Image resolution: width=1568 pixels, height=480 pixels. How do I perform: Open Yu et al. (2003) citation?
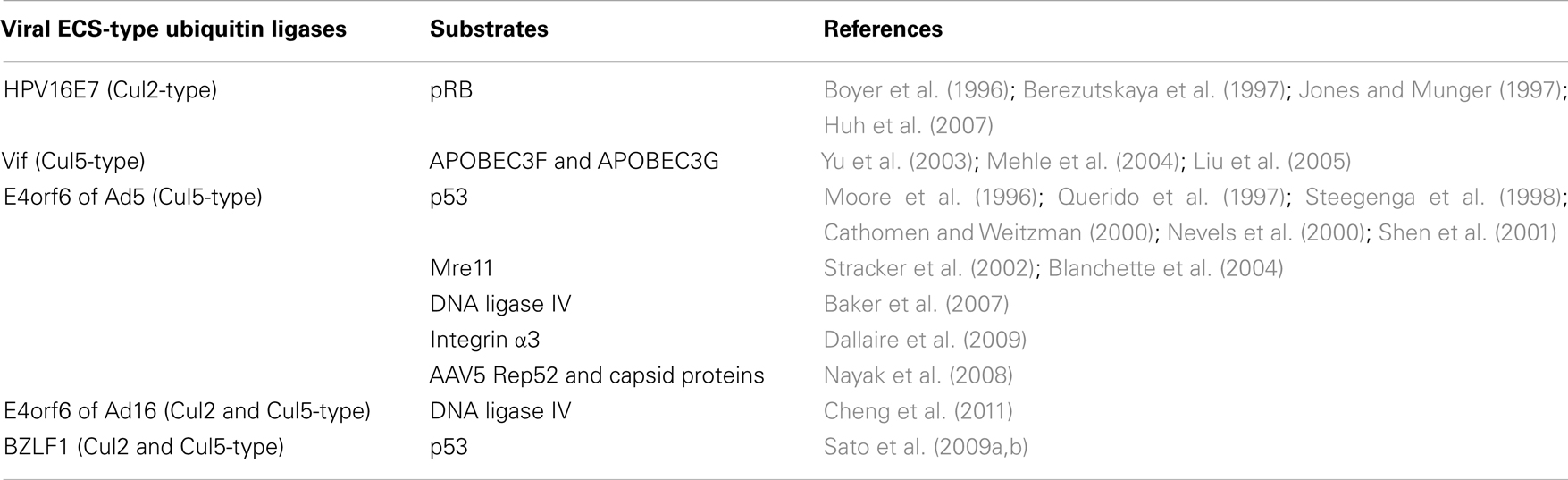[896, 162]
